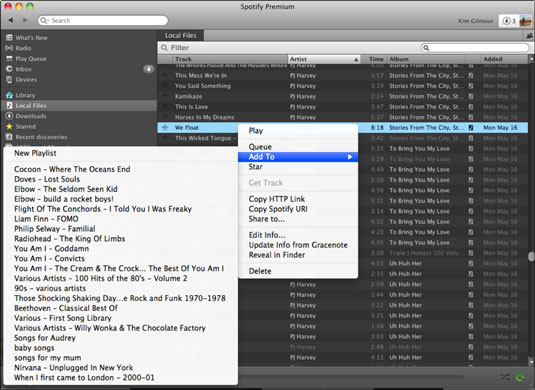
Task: Add to baby songs playlist
Action: (x=120, y=348)
